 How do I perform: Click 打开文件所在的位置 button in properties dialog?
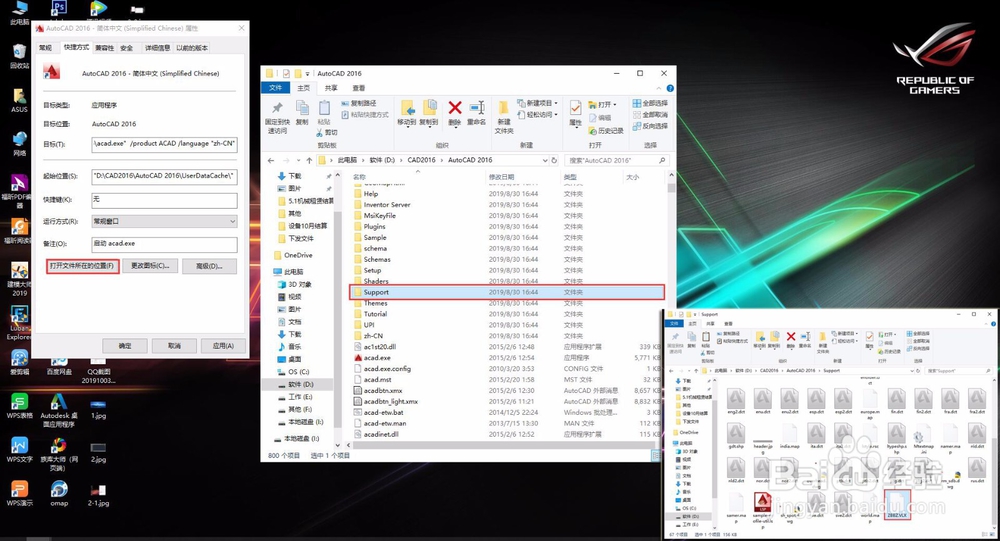pyautogui.click(x=82, y=266)
